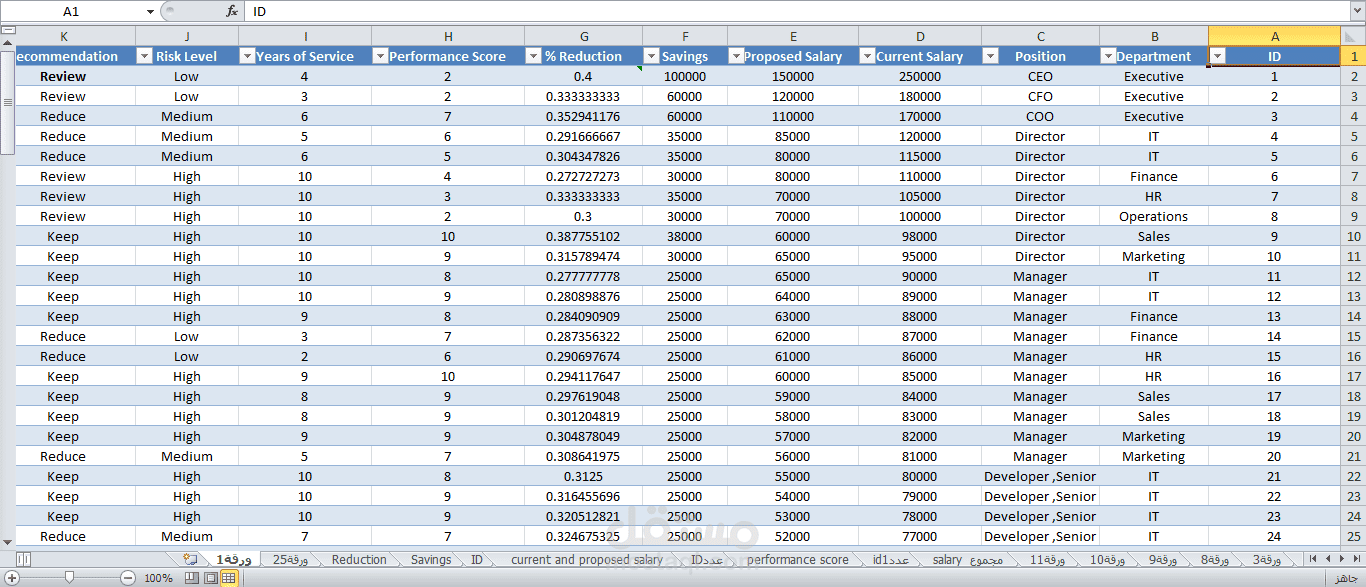Click the vertical split box above scrollbar
Viewport: 1366px width, 587px height.
point(8,30)
